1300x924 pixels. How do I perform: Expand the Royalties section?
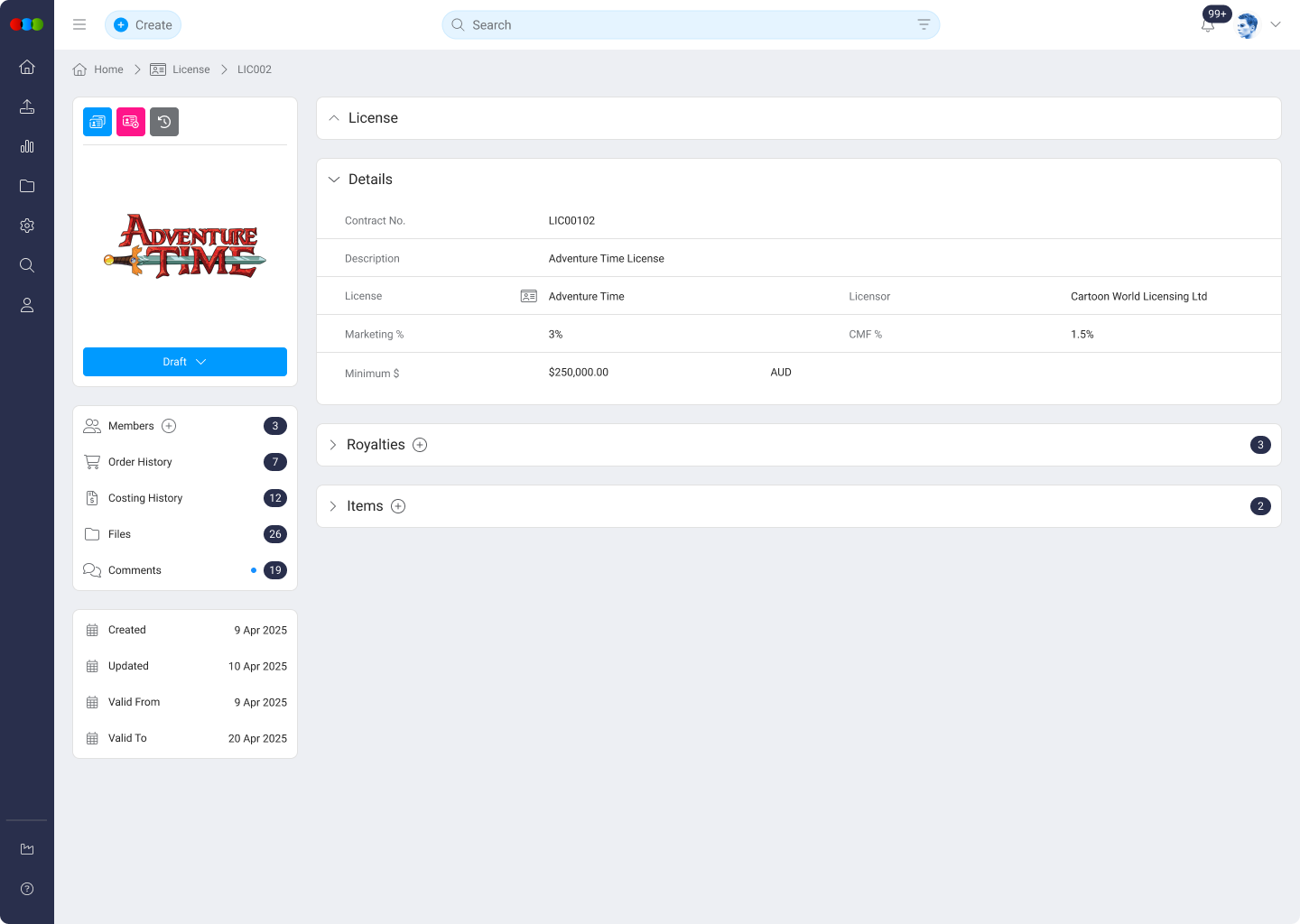tap(334, 444)
